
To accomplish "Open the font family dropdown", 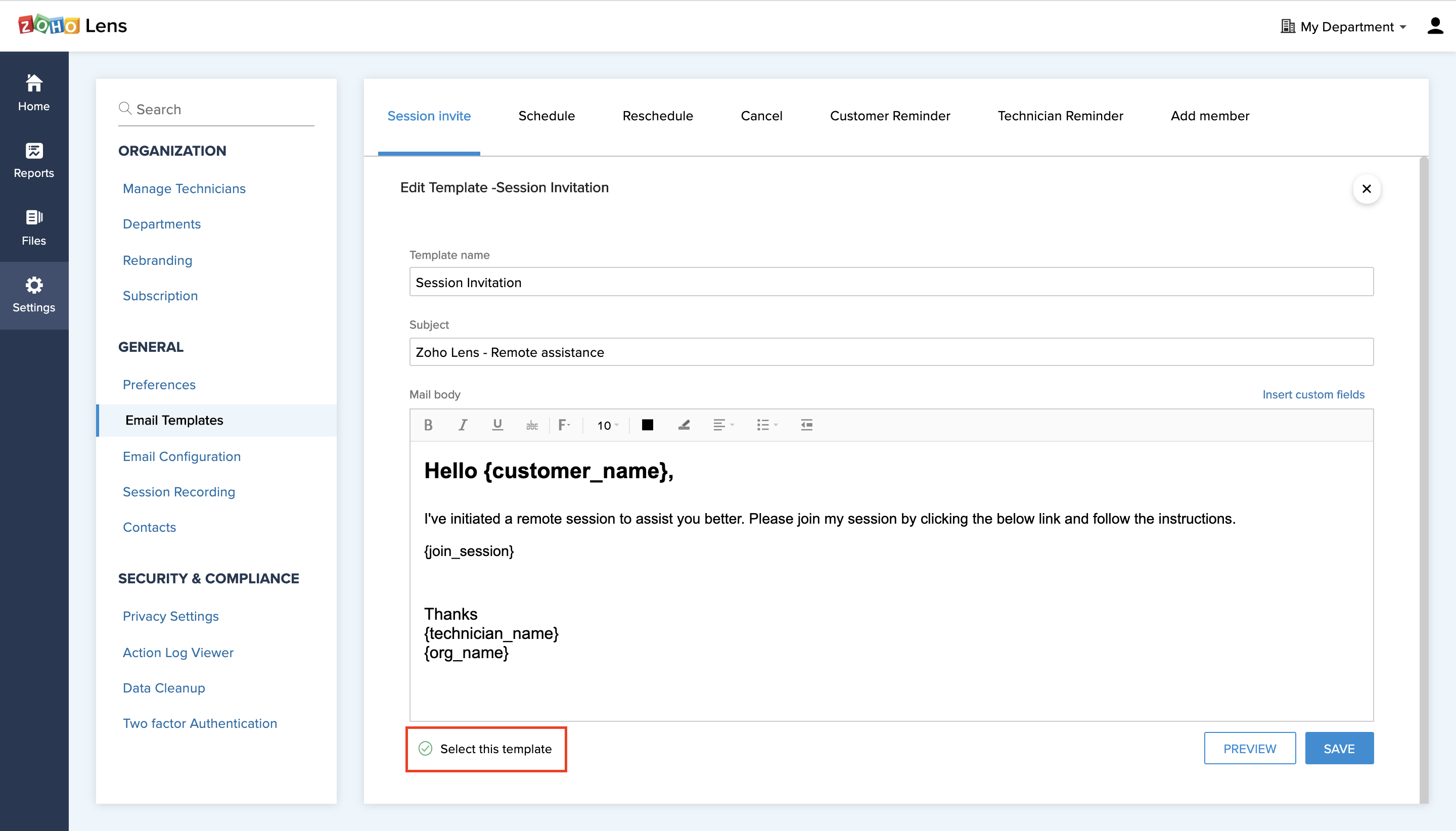I will [564, 425].
